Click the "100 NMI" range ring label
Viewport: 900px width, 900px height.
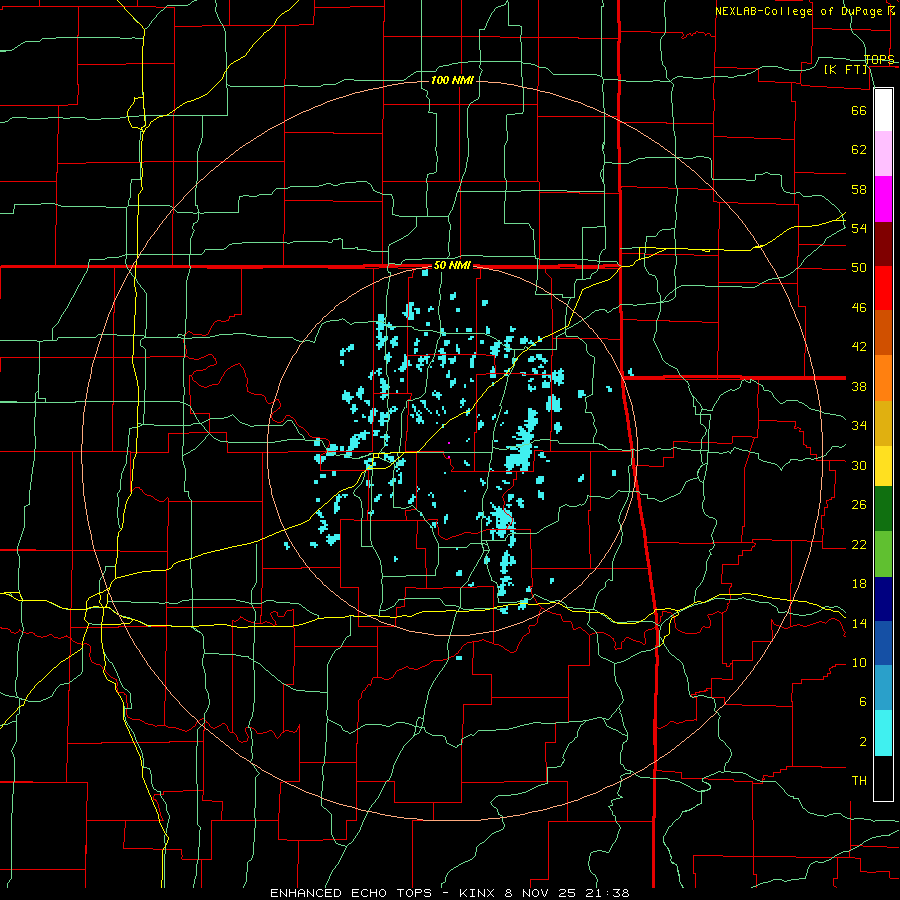click(x=452, y=80)
